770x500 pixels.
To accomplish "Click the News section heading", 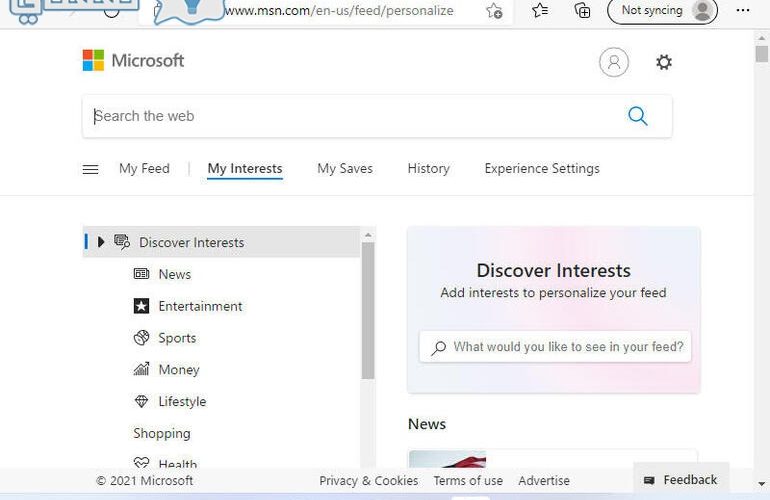I will pos(427,424).
